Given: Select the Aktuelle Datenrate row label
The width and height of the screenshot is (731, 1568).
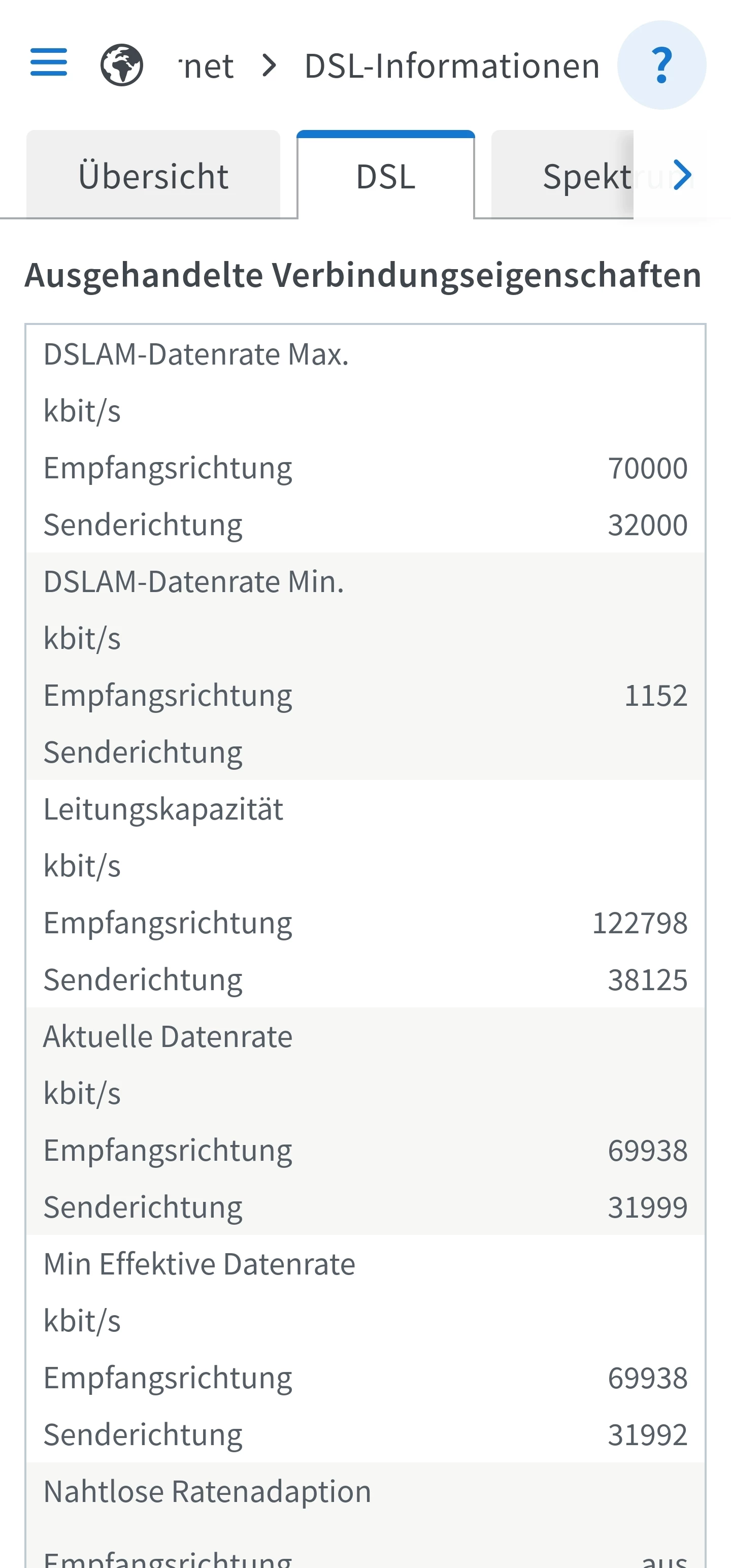Looking at the screenshot, I should [x=168, y=1036].
